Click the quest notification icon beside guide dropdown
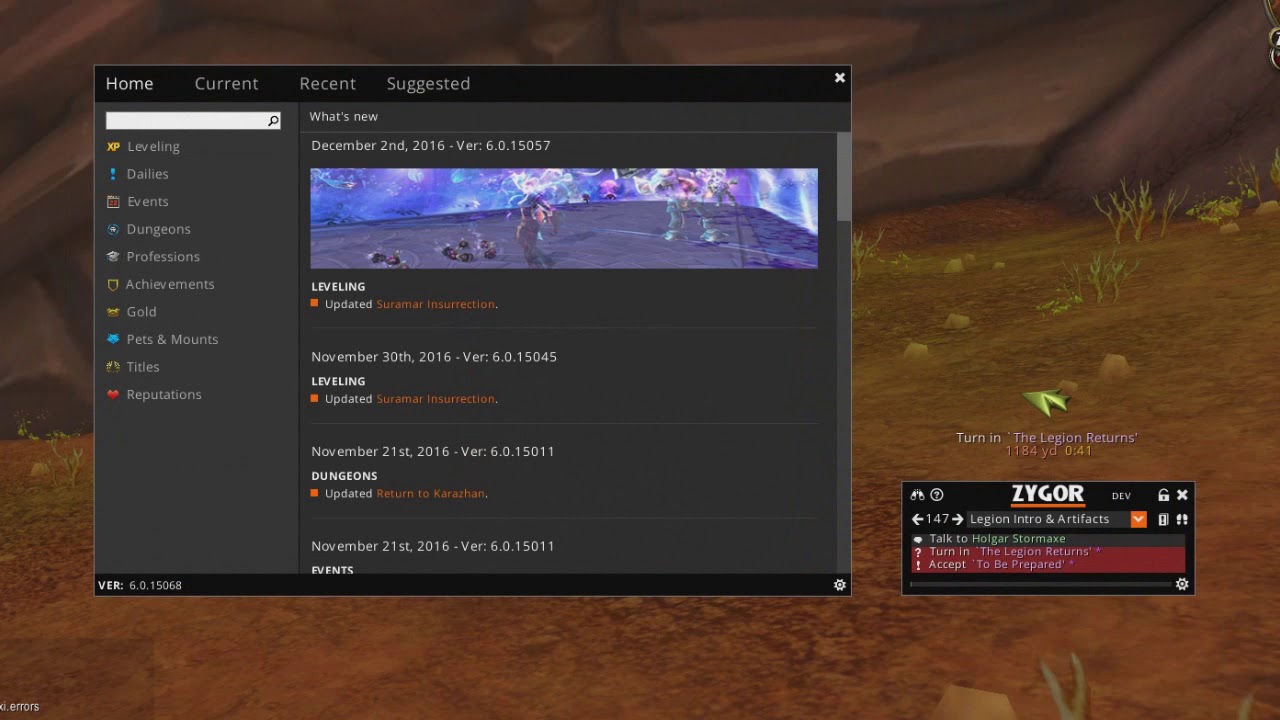Image resolution: width=1280 pixels, height=720 pixels. [x=1163, y=519]
